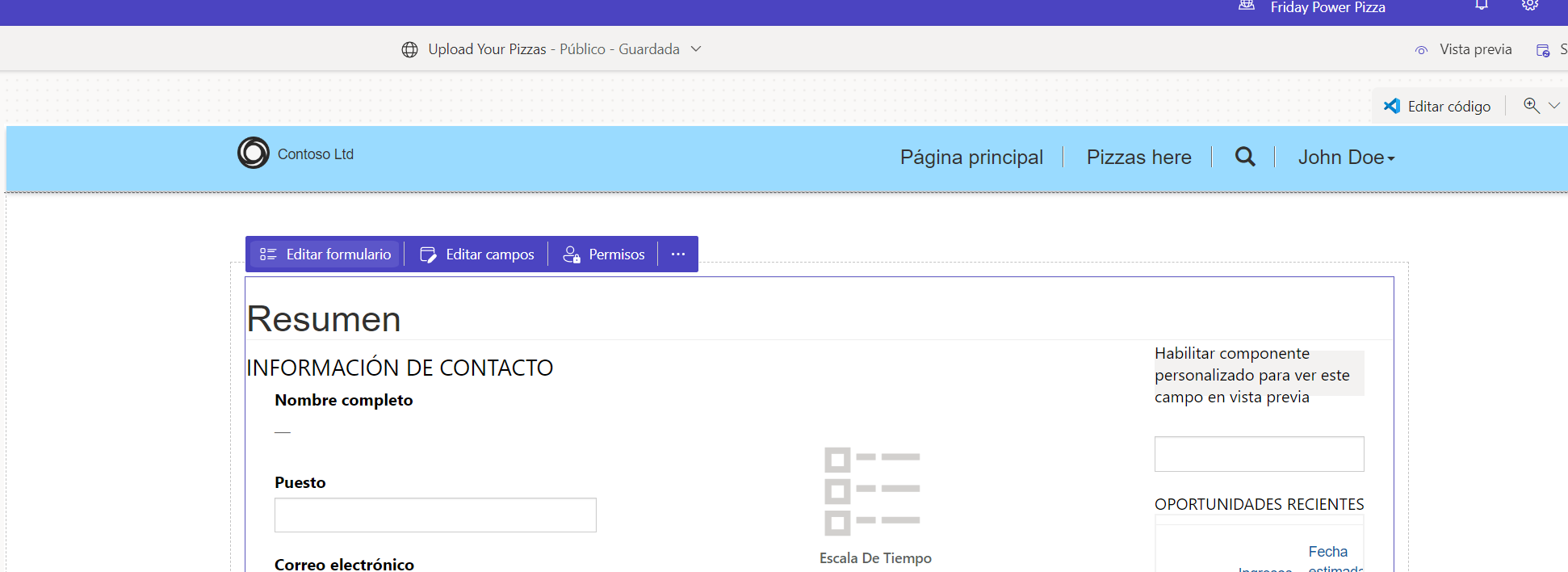
Task: Click the Escala De Tiempo placeholder icon
Action: (872, 491)
